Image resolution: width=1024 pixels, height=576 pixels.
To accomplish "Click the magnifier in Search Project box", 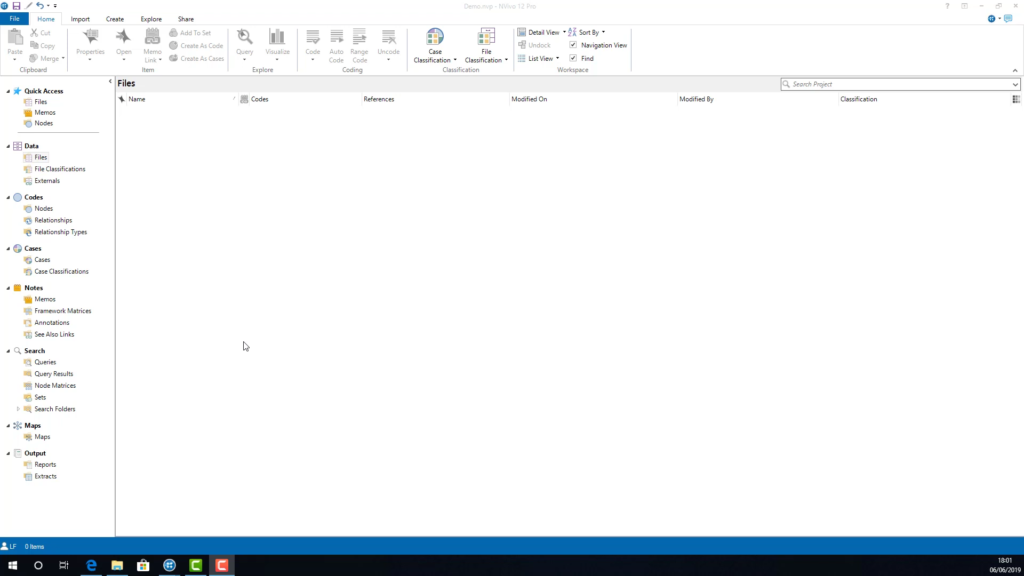I will point(786,84).
